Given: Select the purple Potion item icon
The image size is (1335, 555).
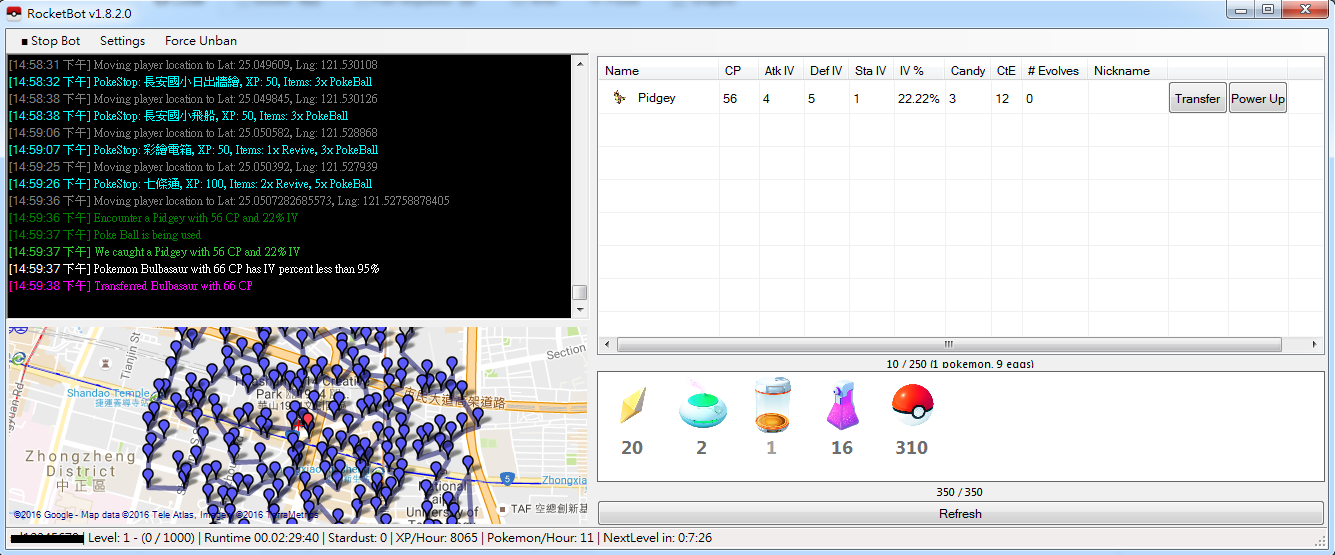Looking at the screenshot, I should (x=842, y=405).
